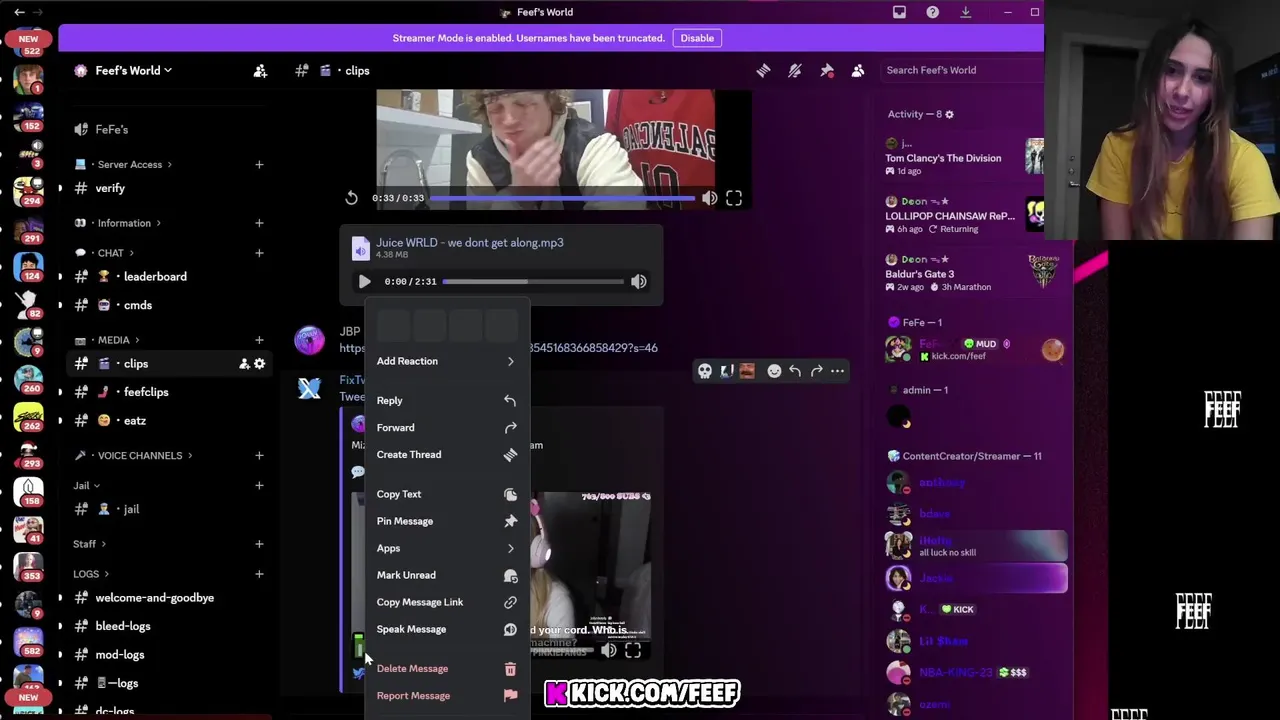Viewport: 1280px width, 720px height.
Task: Select Mark Unread menu item
Action: [x=446, y=575]
